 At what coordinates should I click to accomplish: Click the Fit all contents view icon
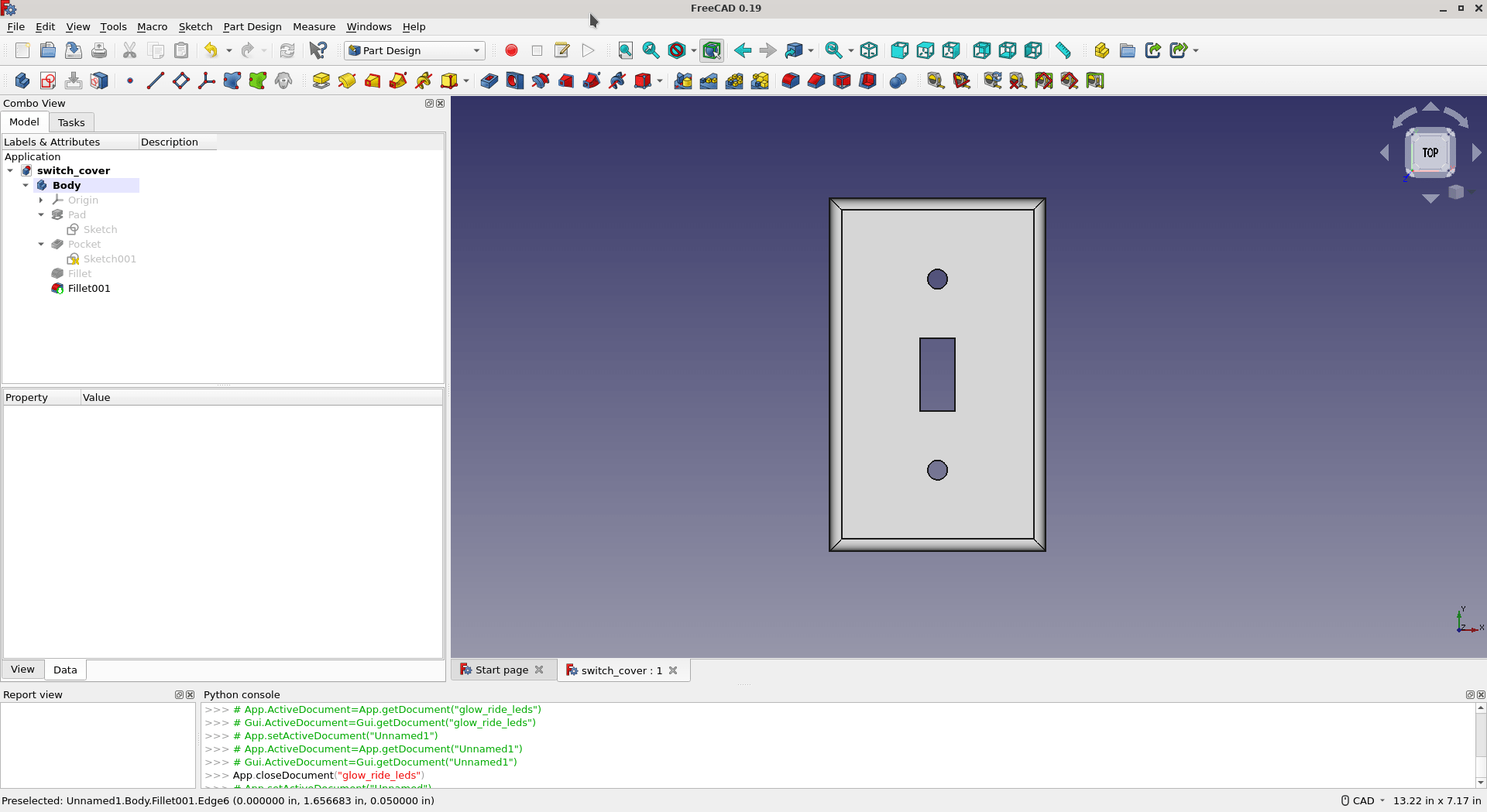click(626, 50)
